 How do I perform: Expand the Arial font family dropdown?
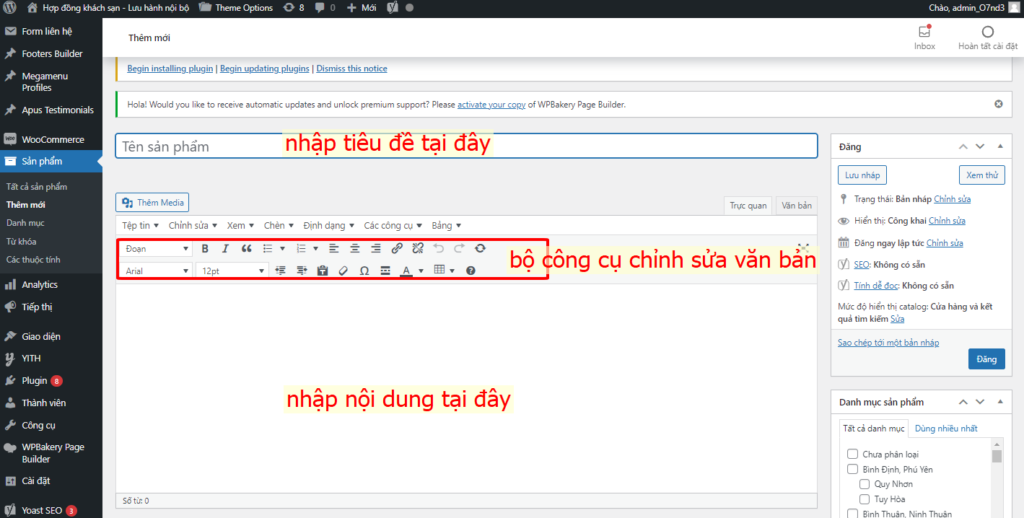(x=157, y=270)
